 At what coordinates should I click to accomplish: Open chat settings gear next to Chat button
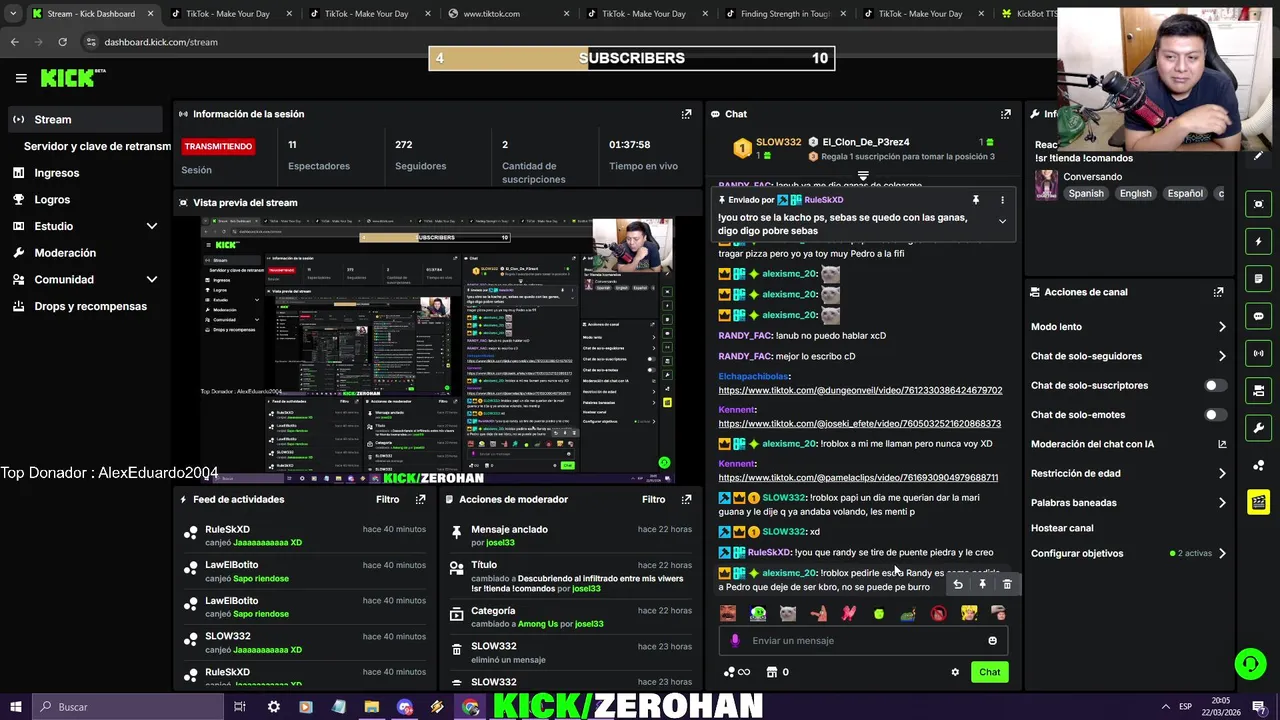(955, 672)
